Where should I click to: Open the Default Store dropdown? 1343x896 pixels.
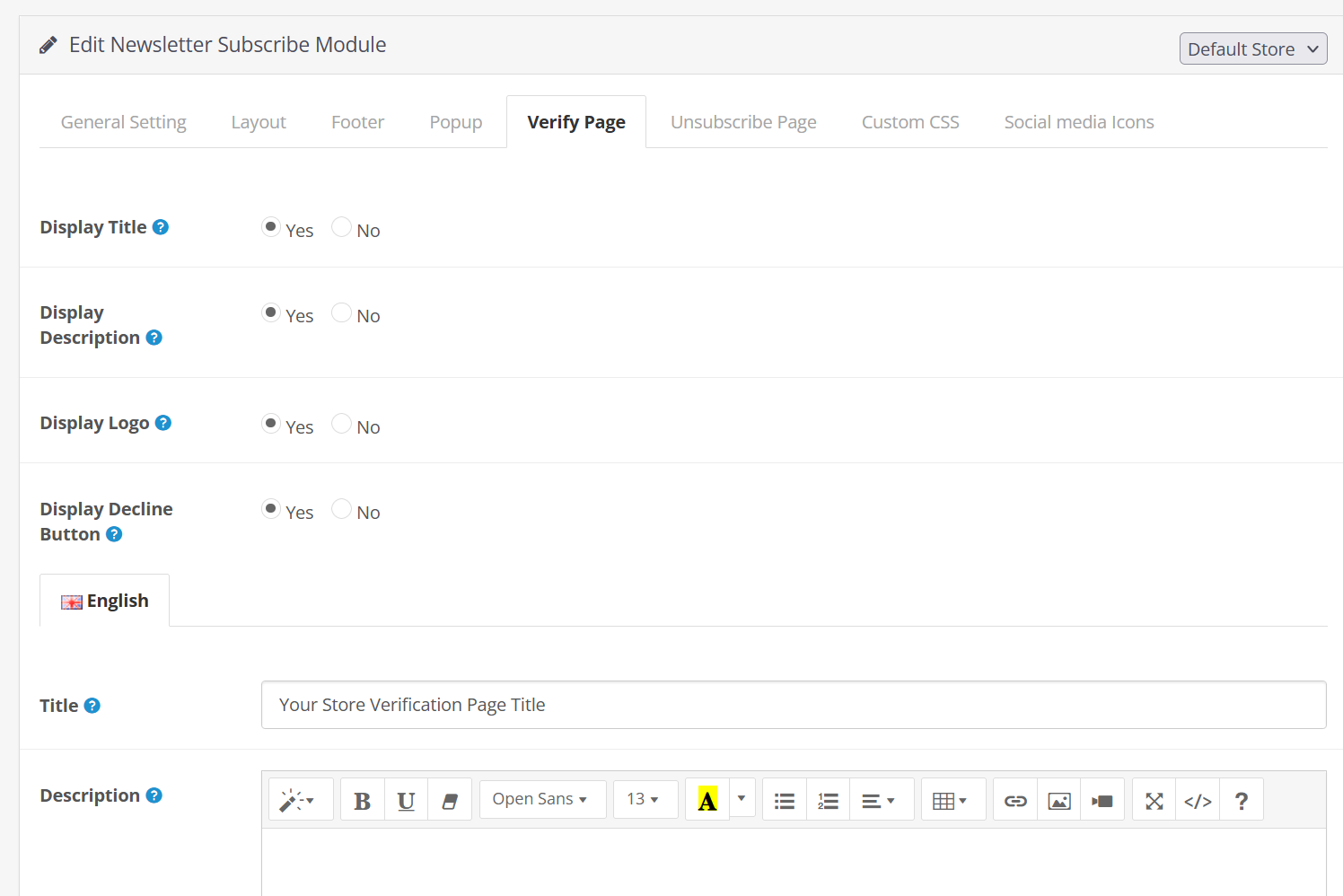tap(1252, 49)
